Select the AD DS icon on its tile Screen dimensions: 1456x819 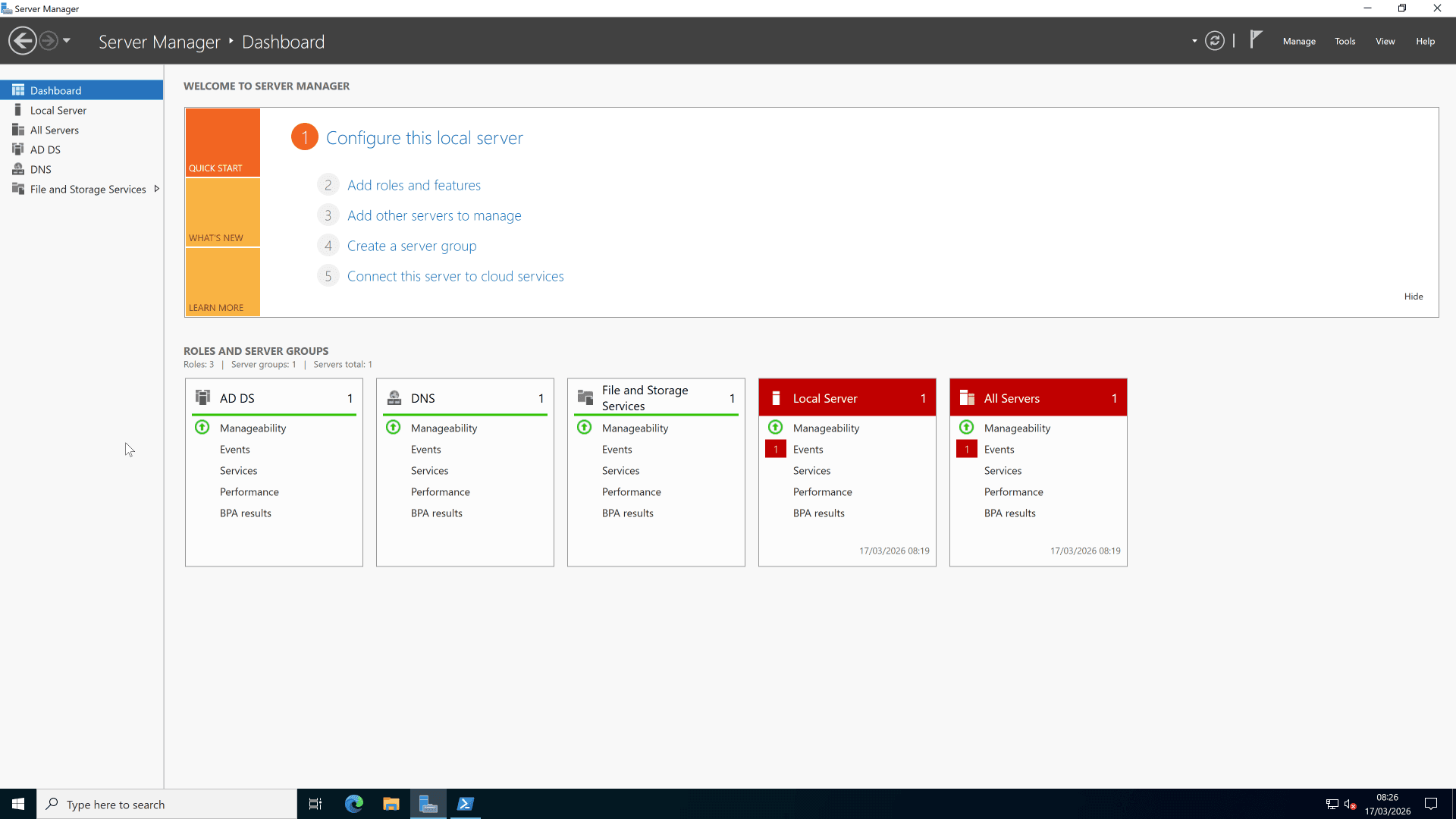(x=202, y=397)
